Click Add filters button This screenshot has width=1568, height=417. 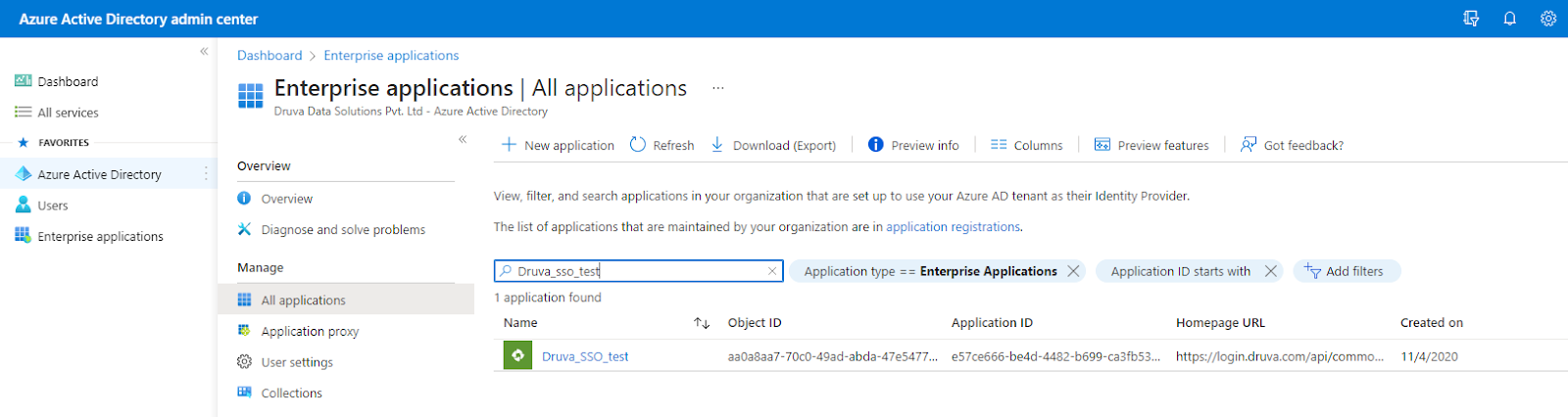pyautogui.click(x=1346, y=271)
